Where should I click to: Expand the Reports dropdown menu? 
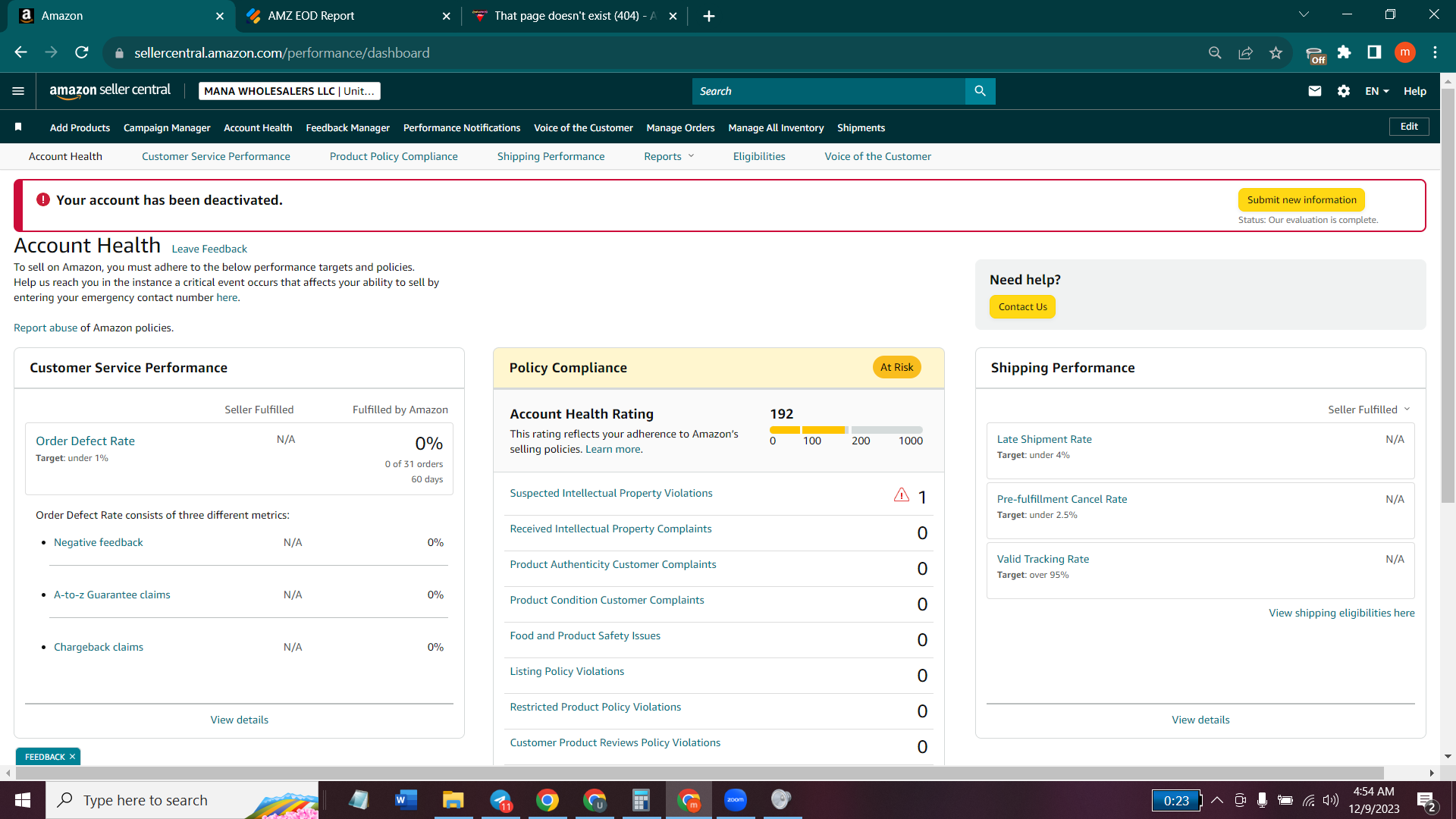669,156
